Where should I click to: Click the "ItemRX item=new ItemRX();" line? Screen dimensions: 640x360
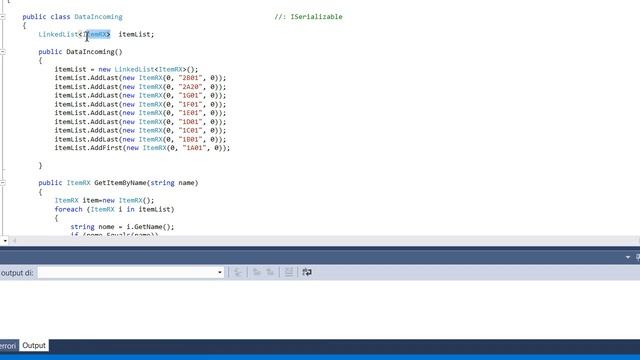(x=104, y=200)
